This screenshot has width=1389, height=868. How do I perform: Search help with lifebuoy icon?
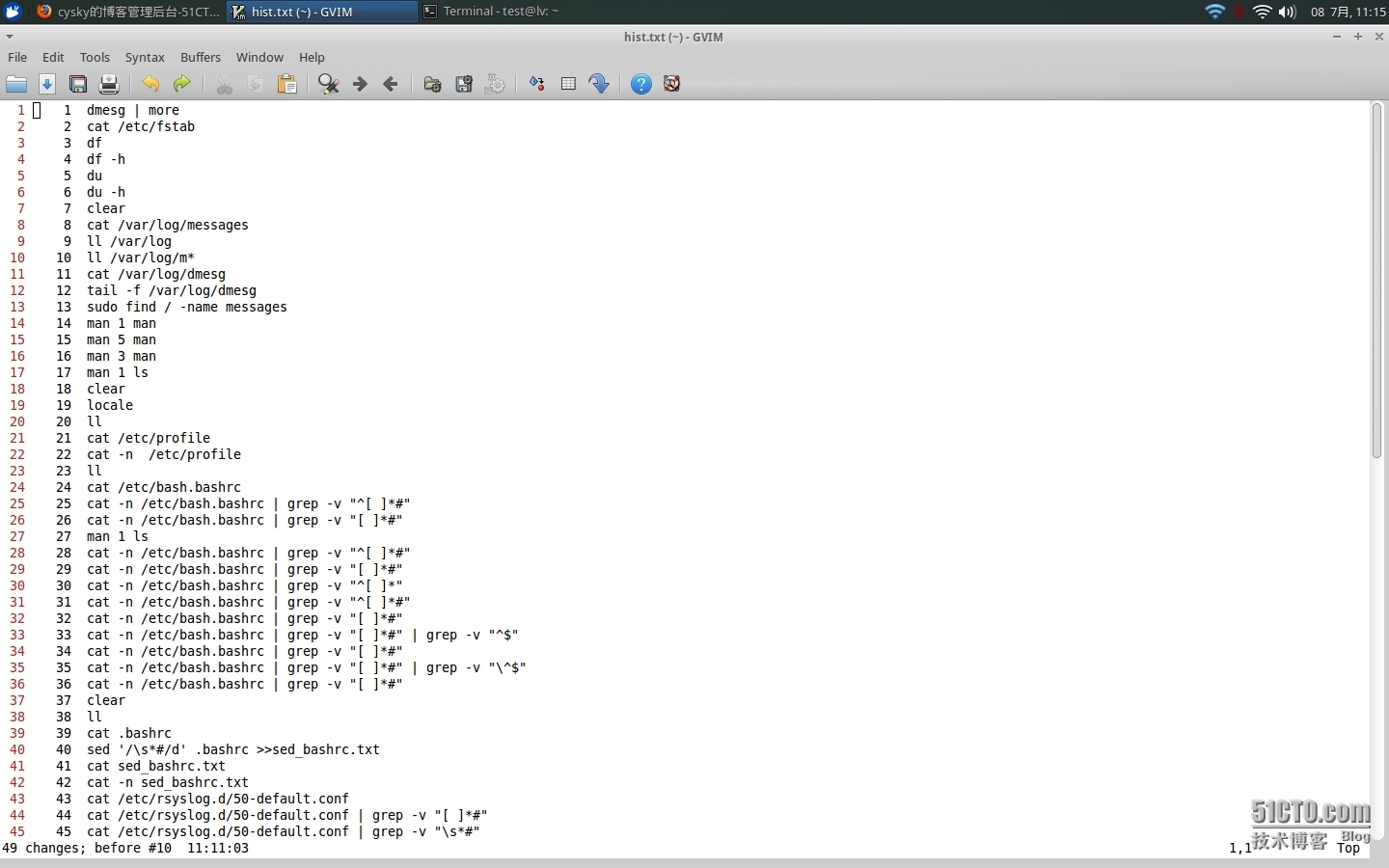[672, 84]
